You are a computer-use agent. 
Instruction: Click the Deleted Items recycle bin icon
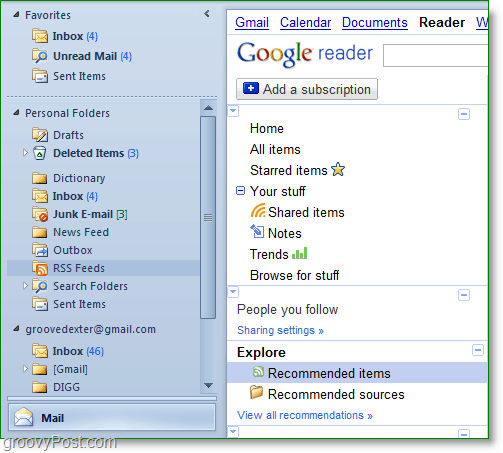click(40, 153)
